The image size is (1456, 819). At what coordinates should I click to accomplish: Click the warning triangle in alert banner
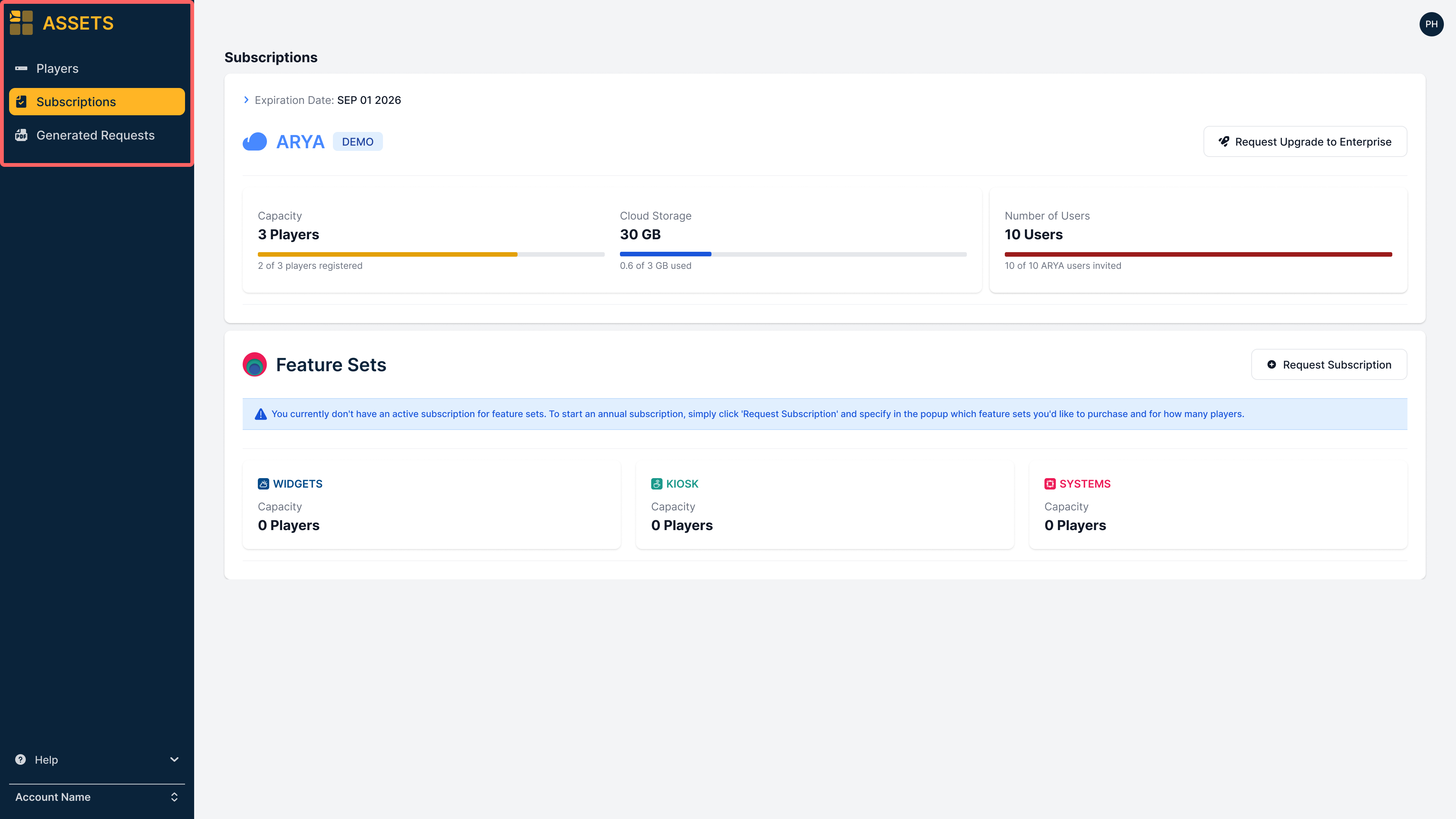260,414
